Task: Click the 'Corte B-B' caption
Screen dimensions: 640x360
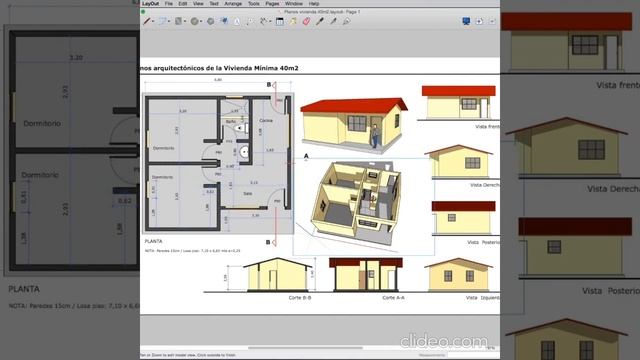Action: coord(300,298)
